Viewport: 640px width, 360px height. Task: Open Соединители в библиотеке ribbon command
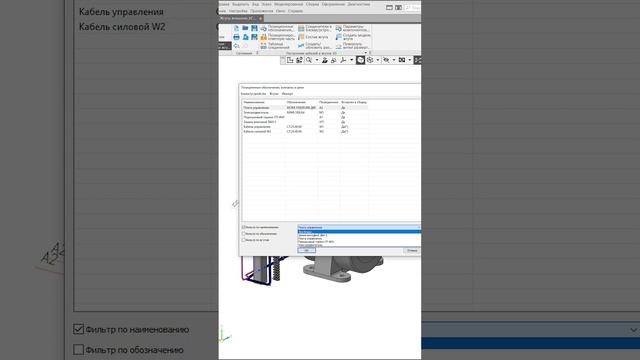tap(315, 28)
